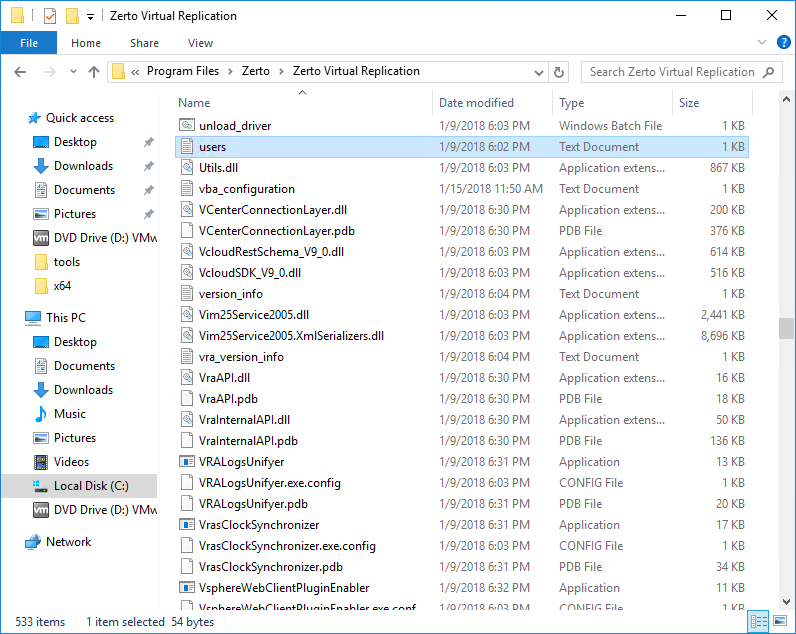Screen dimensions: 796x634
Task: Sort by the Name column header
Action: pos(194,103)
